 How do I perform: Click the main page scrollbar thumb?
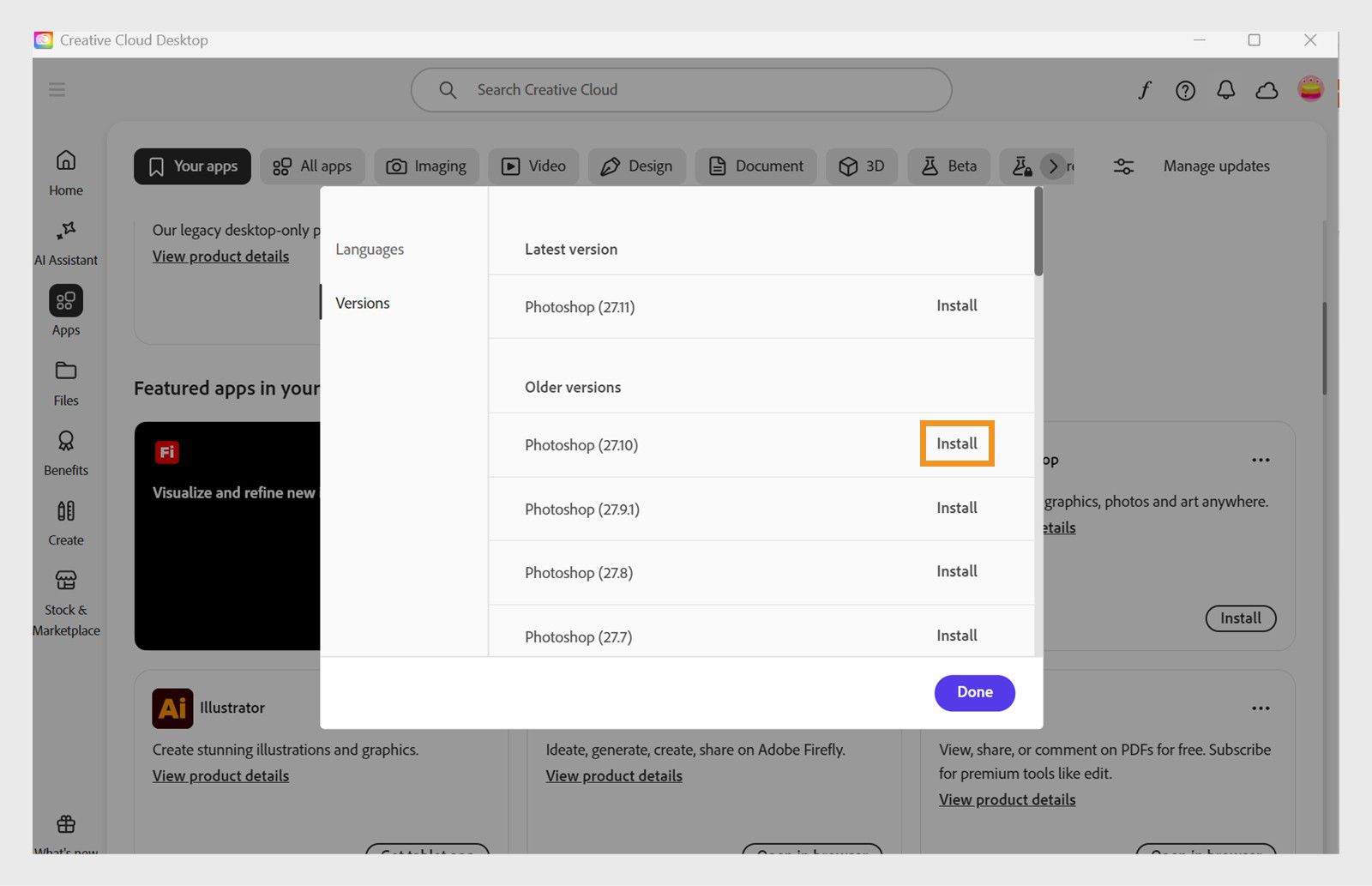(x=1325, y=347)
